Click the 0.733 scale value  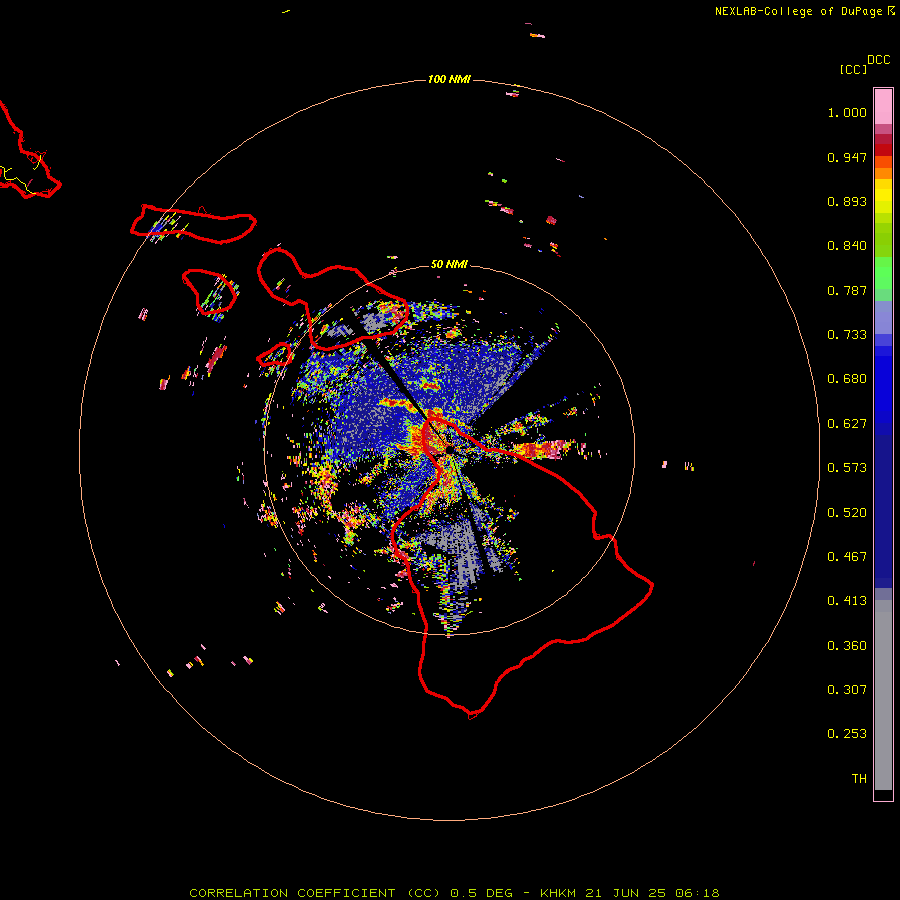tap(847, 335)
